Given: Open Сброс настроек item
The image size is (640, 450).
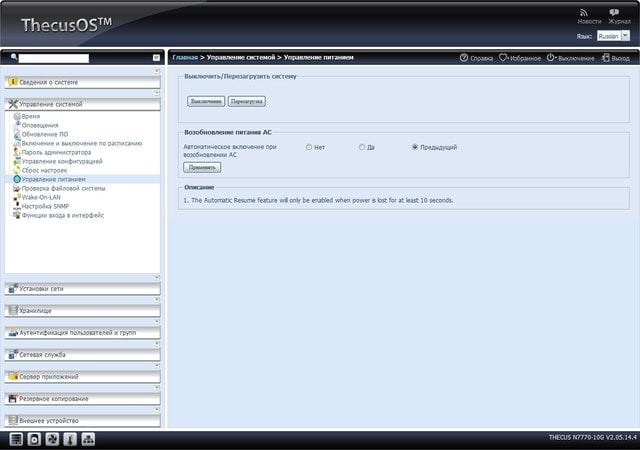Looking at the screenshot, I should [44, 170].
